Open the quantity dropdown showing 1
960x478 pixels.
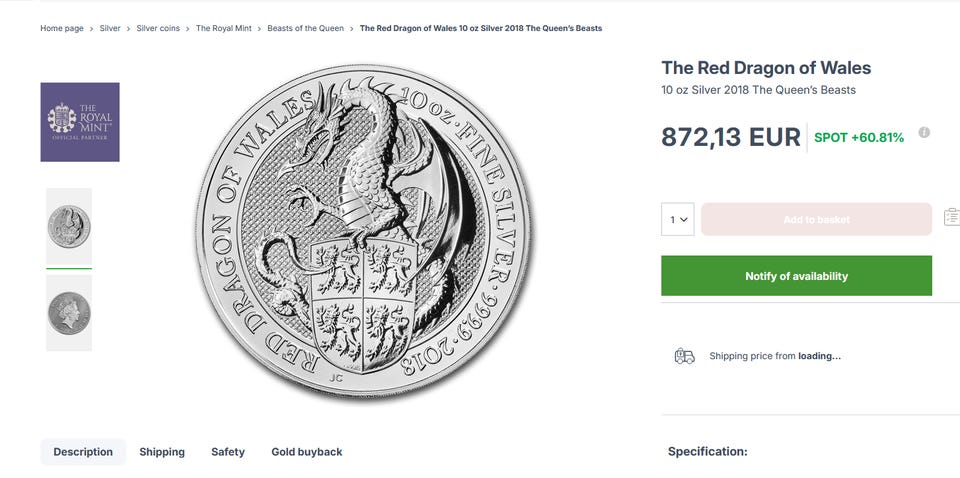tap(678, 219)
